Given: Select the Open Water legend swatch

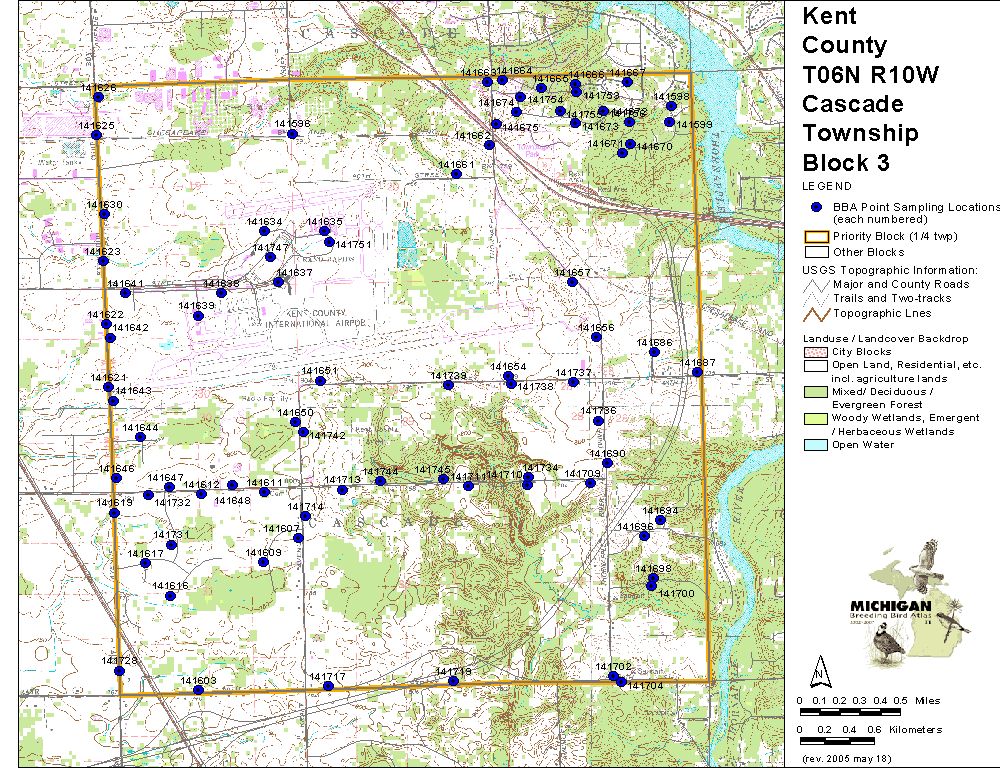Looking at the screenshot, I should (x=817, y=445).
